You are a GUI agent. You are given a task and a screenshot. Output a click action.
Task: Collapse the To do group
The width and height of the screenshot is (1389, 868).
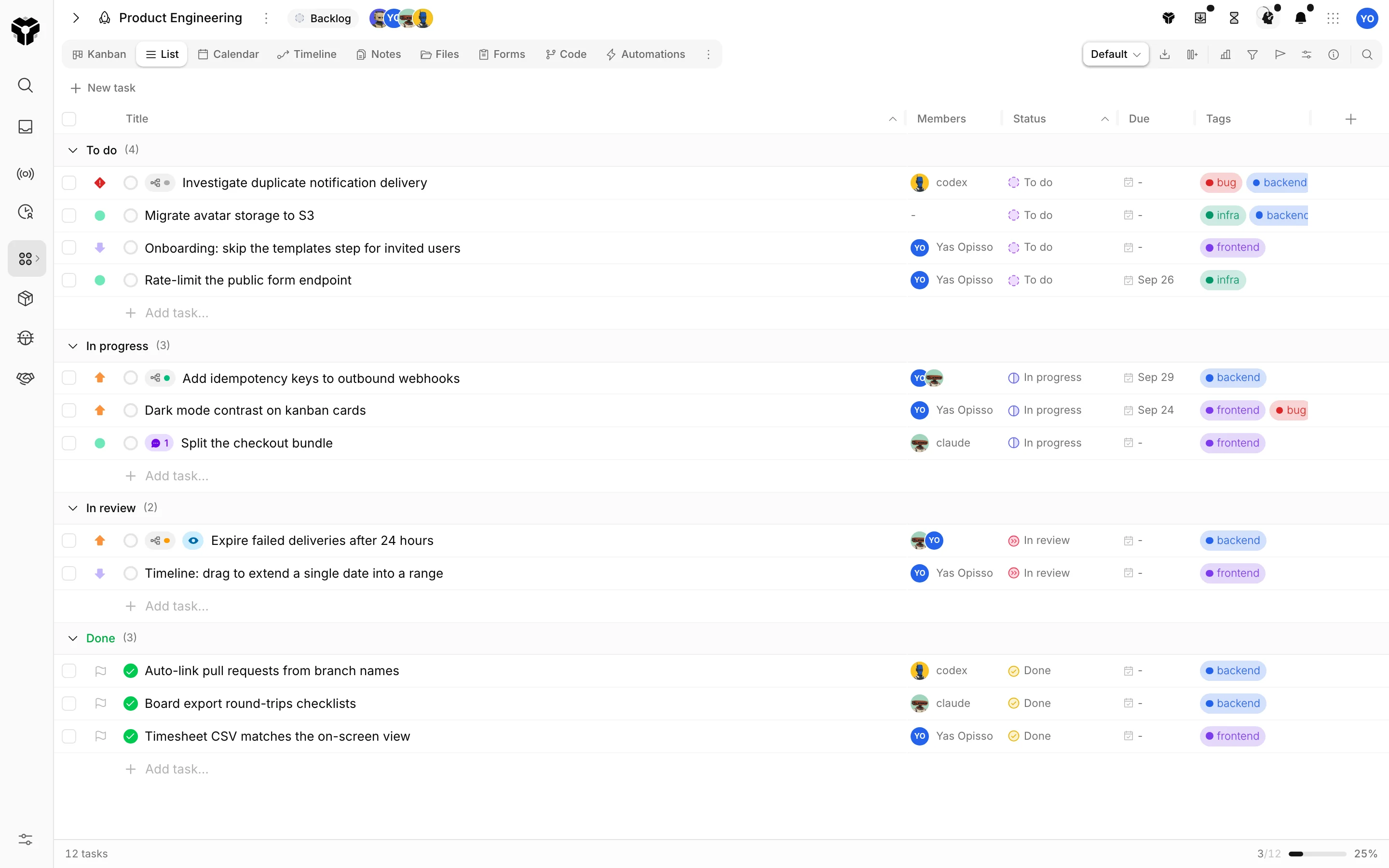pos(73,150)
